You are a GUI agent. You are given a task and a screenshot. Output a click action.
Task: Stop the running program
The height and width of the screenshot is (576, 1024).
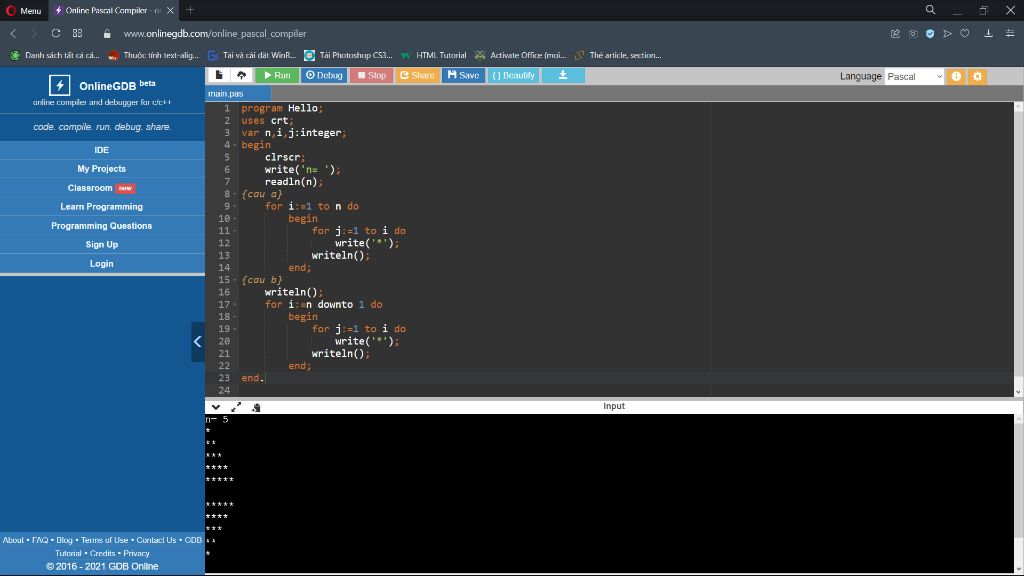point(372,75)
